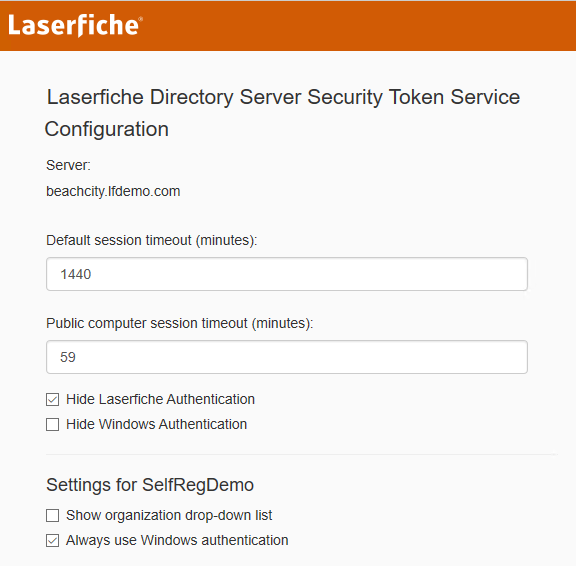
Task: Click the Hide Windows Authentication label text
Action: [156, 424]
